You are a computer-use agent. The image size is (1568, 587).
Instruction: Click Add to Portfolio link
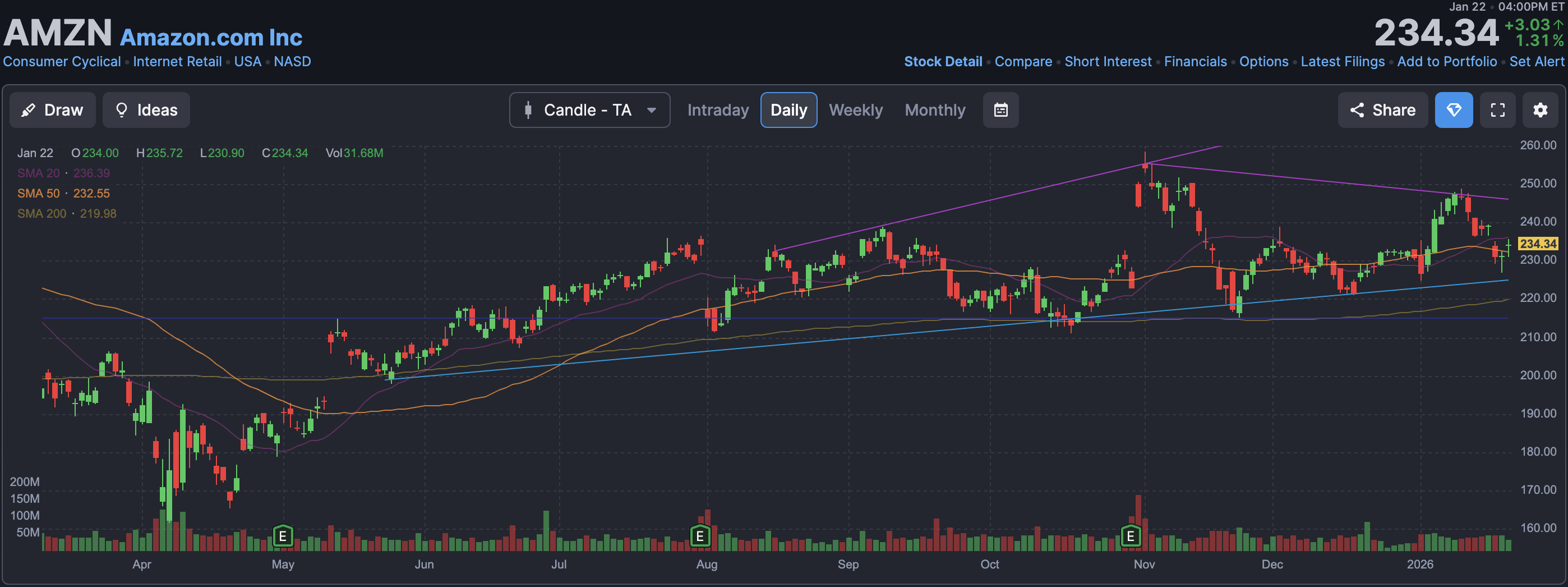(x=1447, y=62)
